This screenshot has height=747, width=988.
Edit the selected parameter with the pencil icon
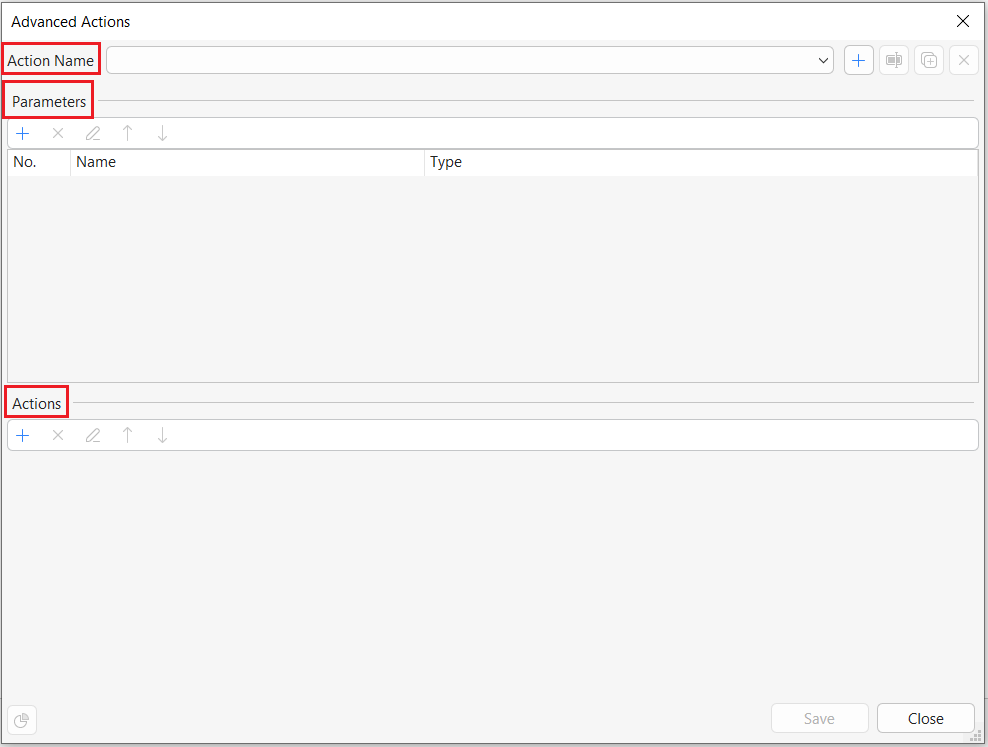92,133
